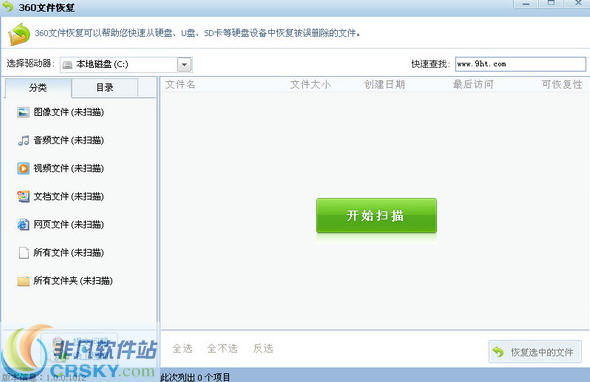
Task: Click the document files category icon
Action: (x=23, y=196)
